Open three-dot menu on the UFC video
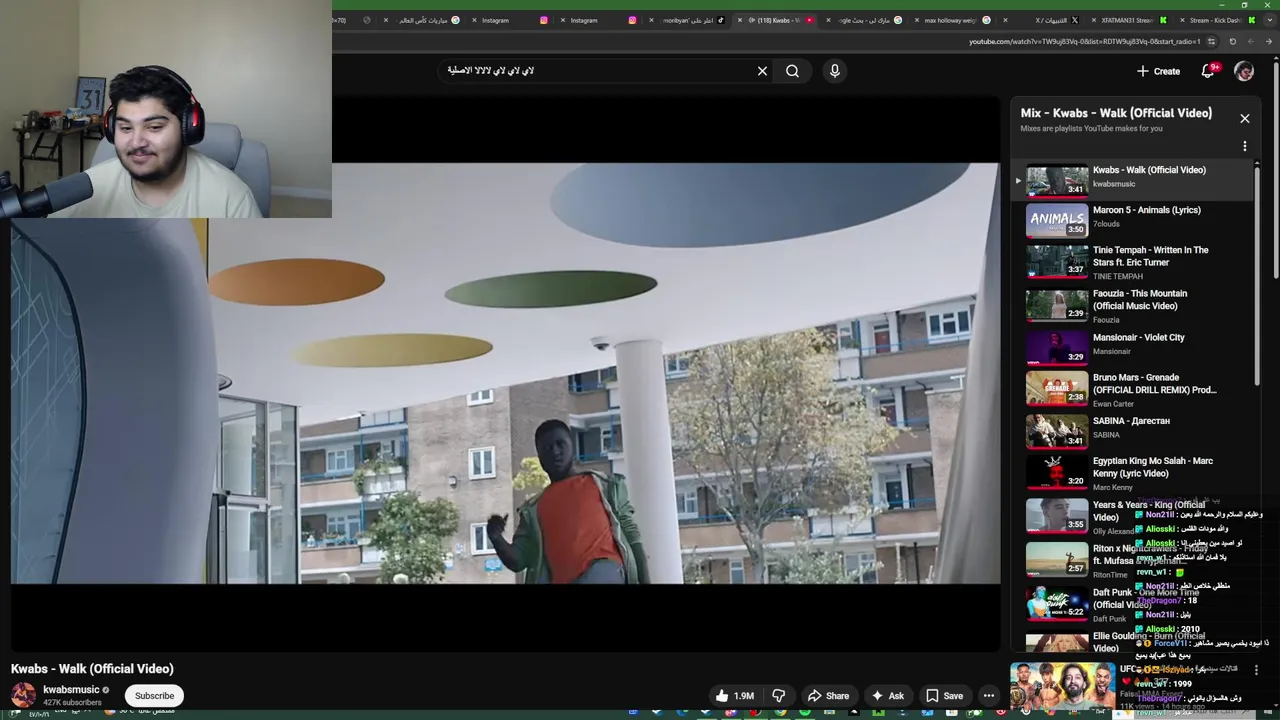The image size is (1280, 720). (x=1257, y=670)
